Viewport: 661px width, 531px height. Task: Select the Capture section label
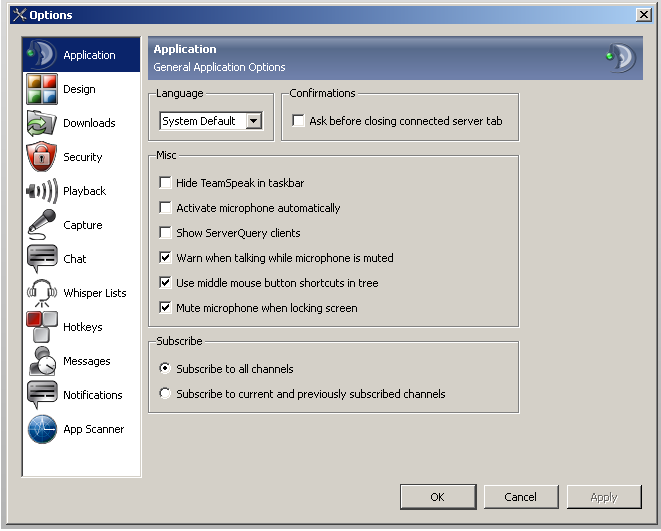point(83,225)
